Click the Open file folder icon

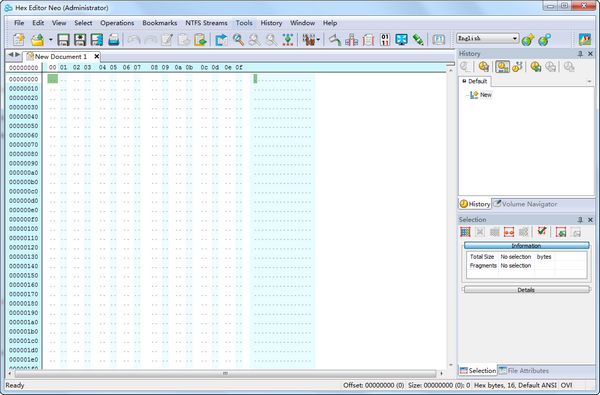[37, 39]
